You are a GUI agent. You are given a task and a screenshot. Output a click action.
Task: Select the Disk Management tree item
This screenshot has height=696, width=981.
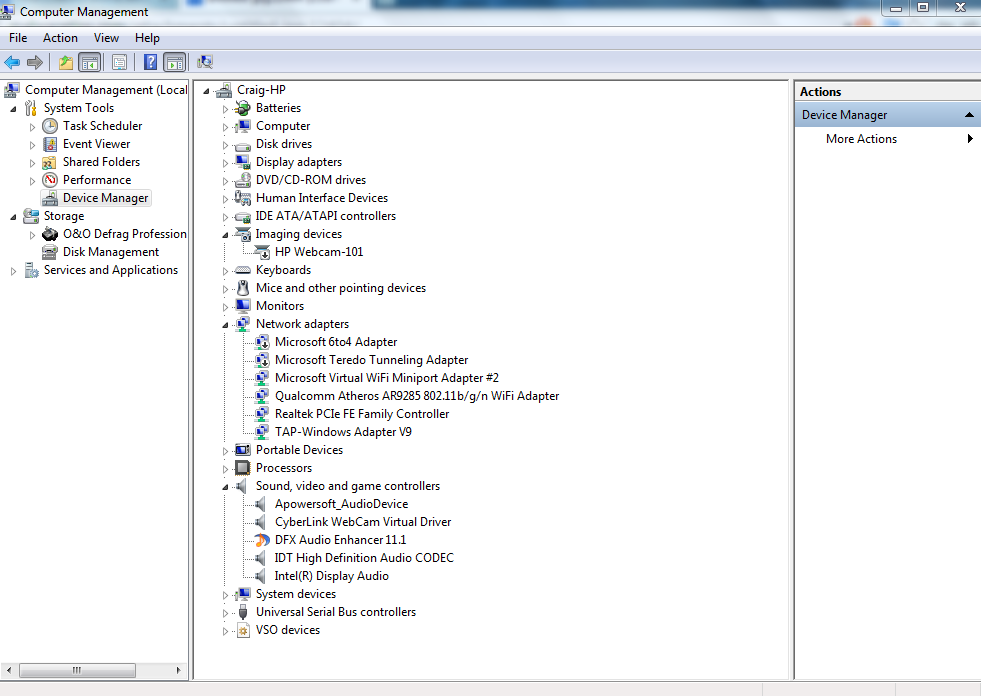point(111,252)
